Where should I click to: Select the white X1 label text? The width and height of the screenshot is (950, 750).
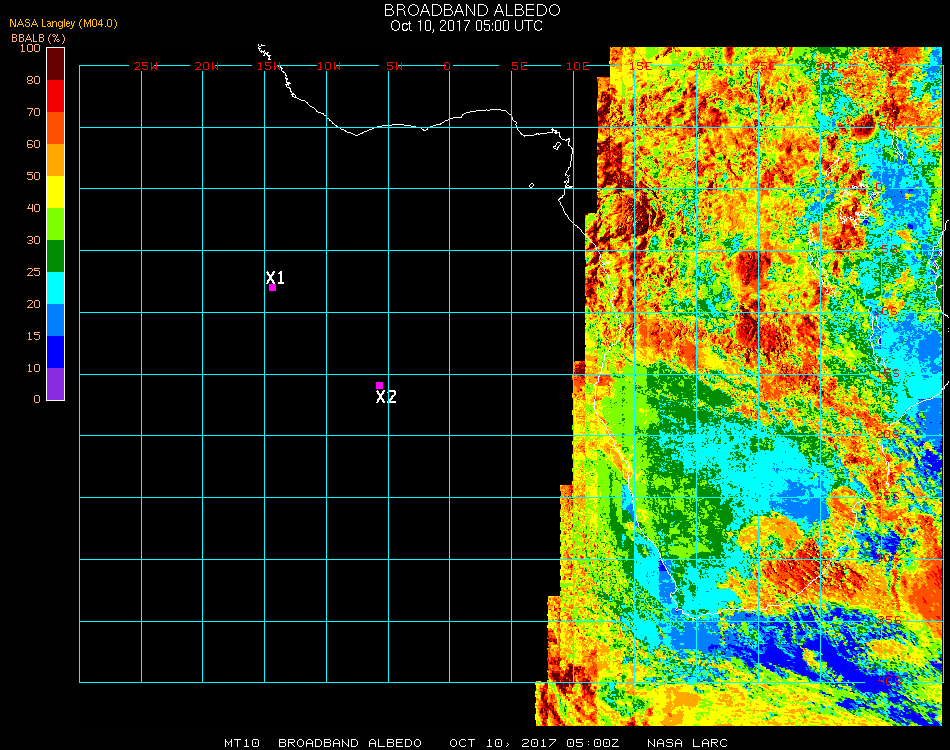pos(275,277)
